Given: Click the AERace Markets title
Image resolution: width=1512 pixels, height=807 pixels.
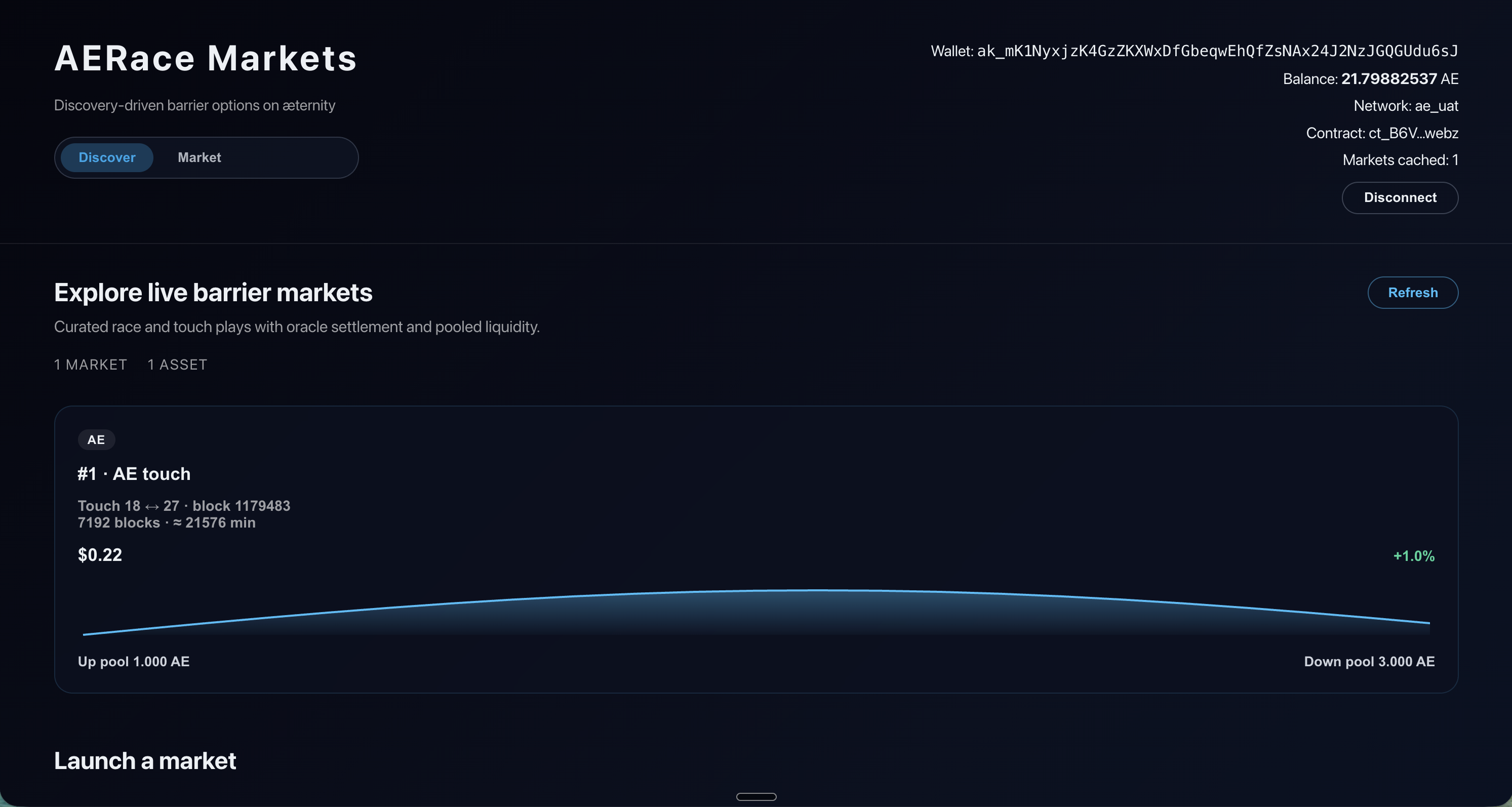Looking at the screenshot, I should click(x=206, y=58).
